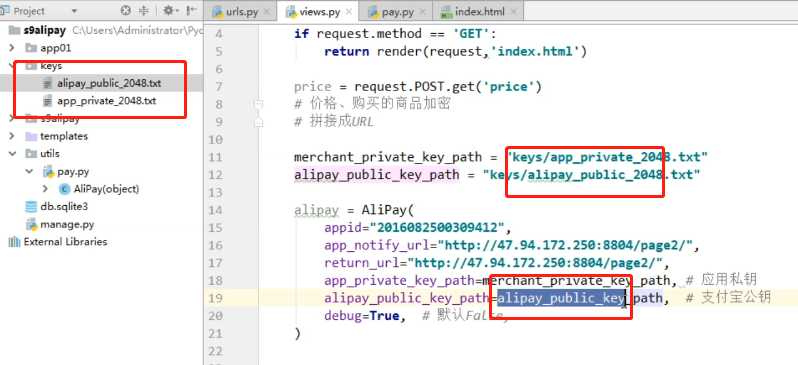Click line number 11 in the gutter
Viewport: 798px width, 365px height.
tap(216, 157)
